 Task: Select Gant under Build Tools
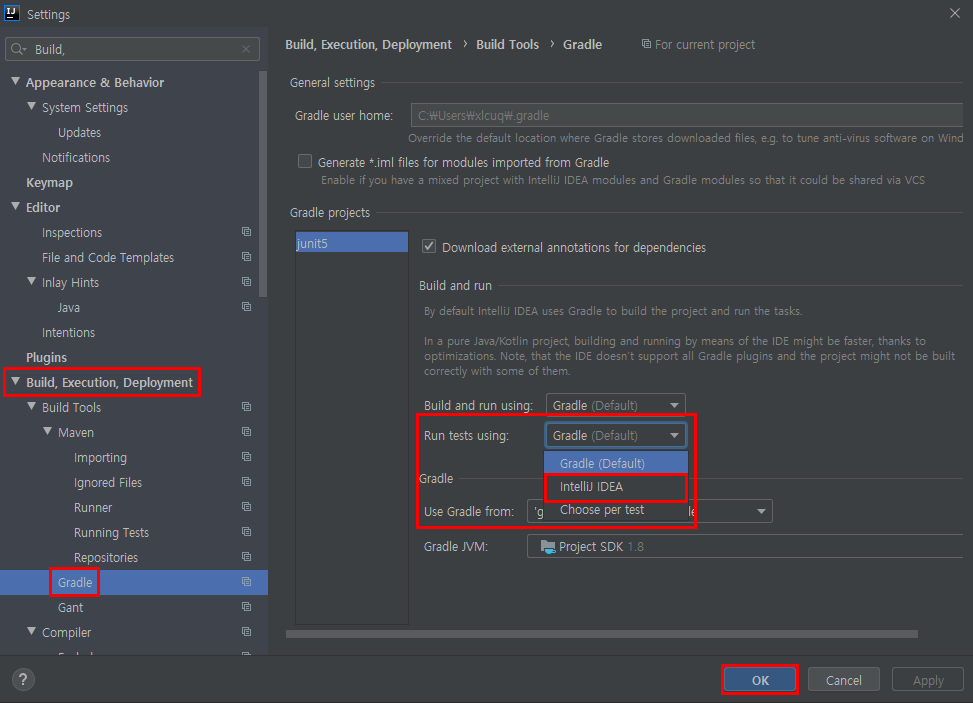[70, 607]
